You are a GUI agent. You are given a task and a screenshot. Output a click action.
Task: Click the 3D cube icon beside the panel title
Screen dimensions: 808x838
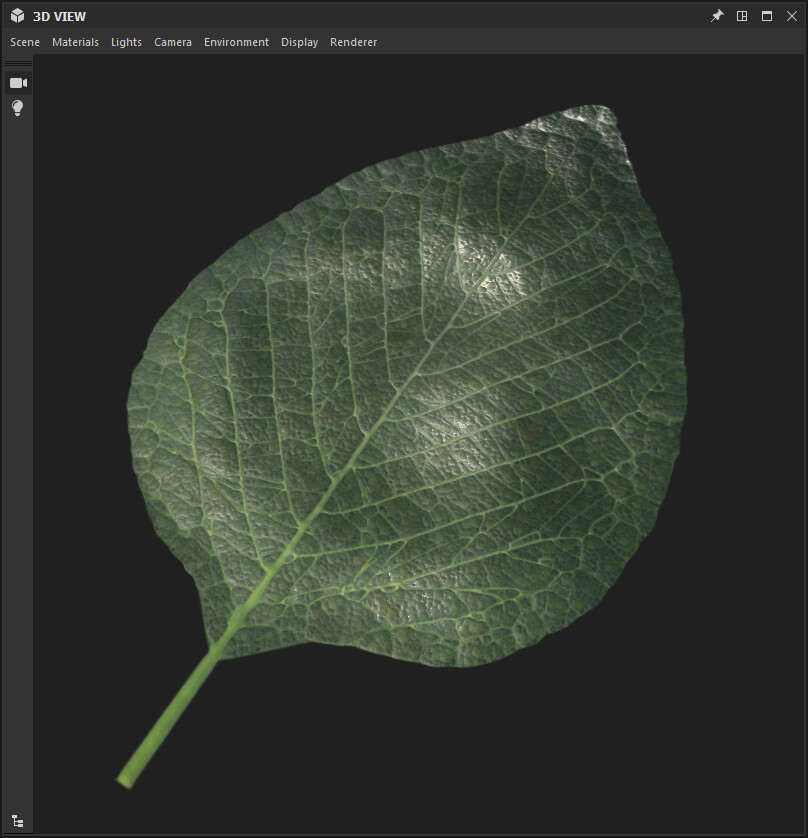coord(16,15)
